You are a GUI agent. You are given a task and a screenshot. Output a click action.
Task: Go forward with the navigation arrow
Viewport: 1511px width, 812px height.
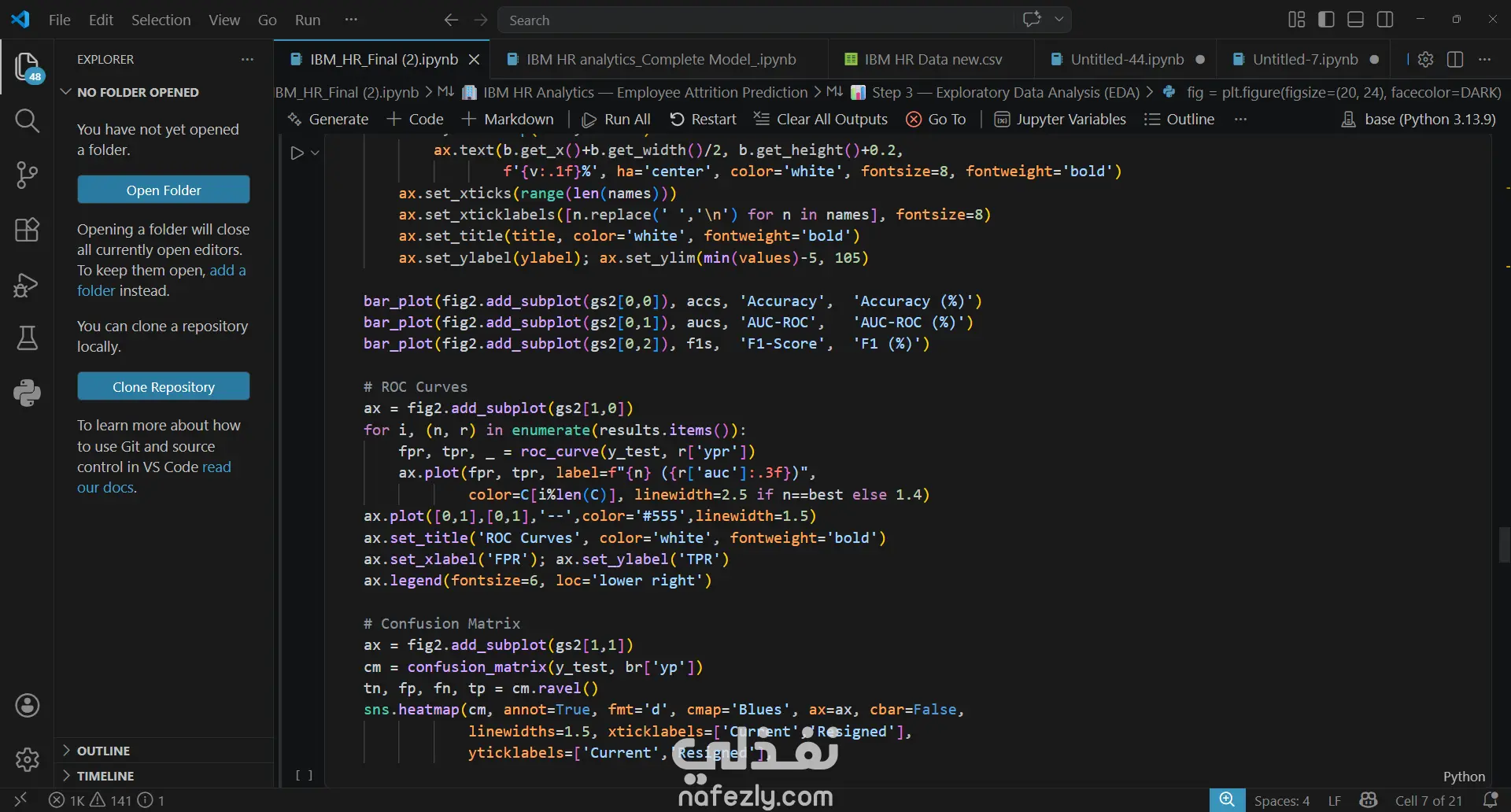[481, 20]
